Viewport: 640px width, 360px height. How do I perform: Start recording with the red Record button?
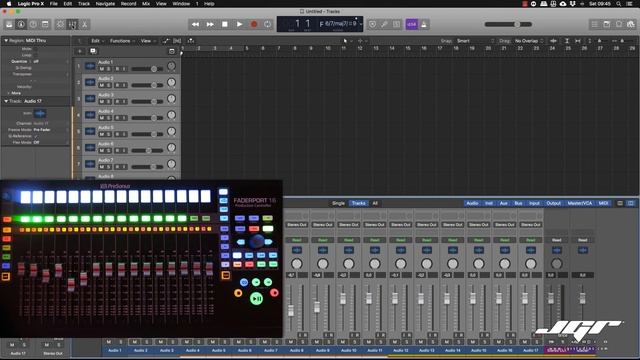[x=254, y=24]
